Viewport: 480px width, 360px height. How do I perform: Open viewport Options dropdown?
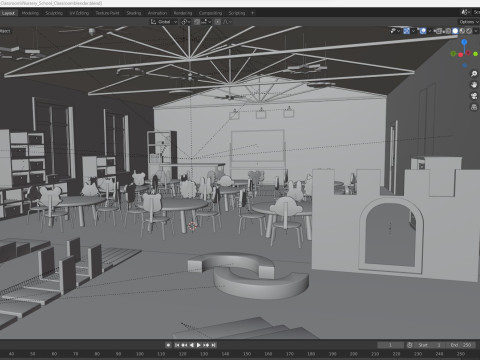[x=468, y=22]
